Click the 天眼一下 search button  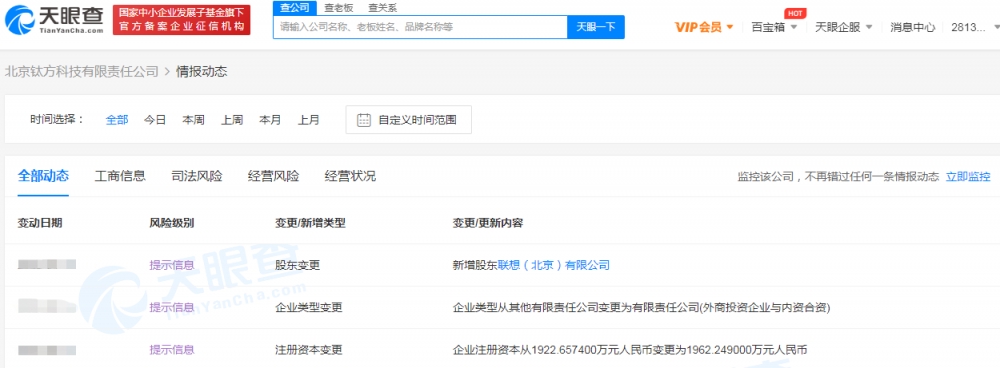[596, 27]
